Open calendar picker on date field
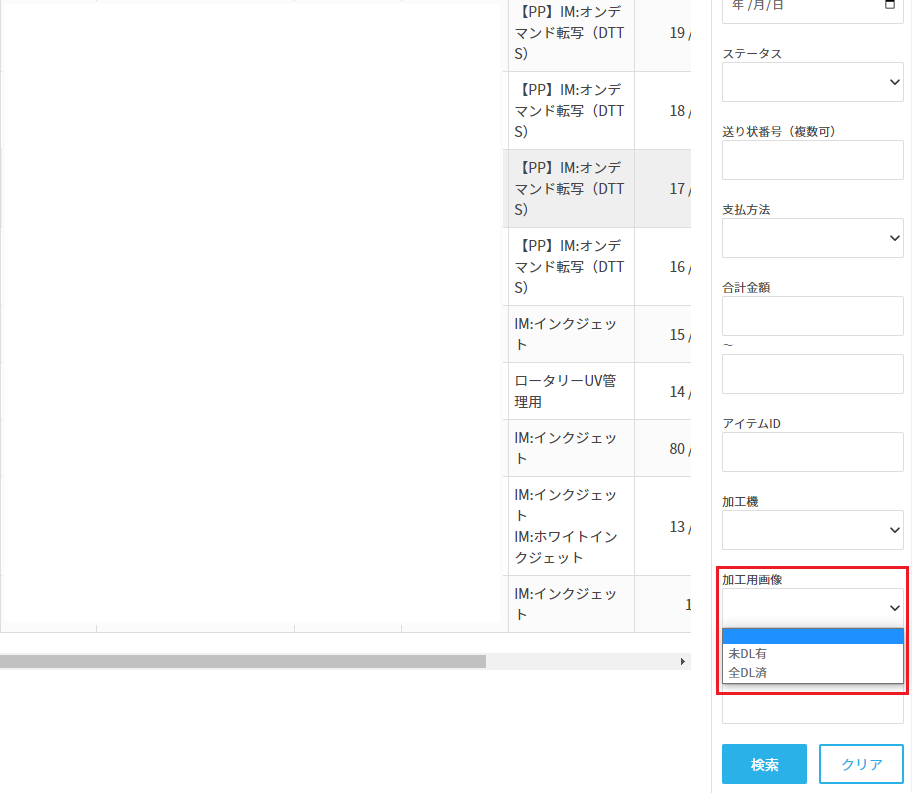 pos(889,5)
